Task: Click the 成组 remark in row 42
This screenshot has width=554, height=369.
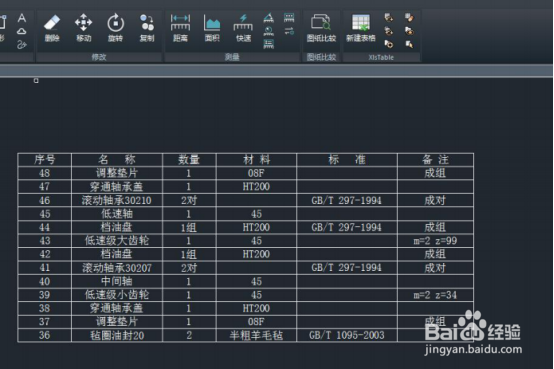Action: [x=435, y=254]
